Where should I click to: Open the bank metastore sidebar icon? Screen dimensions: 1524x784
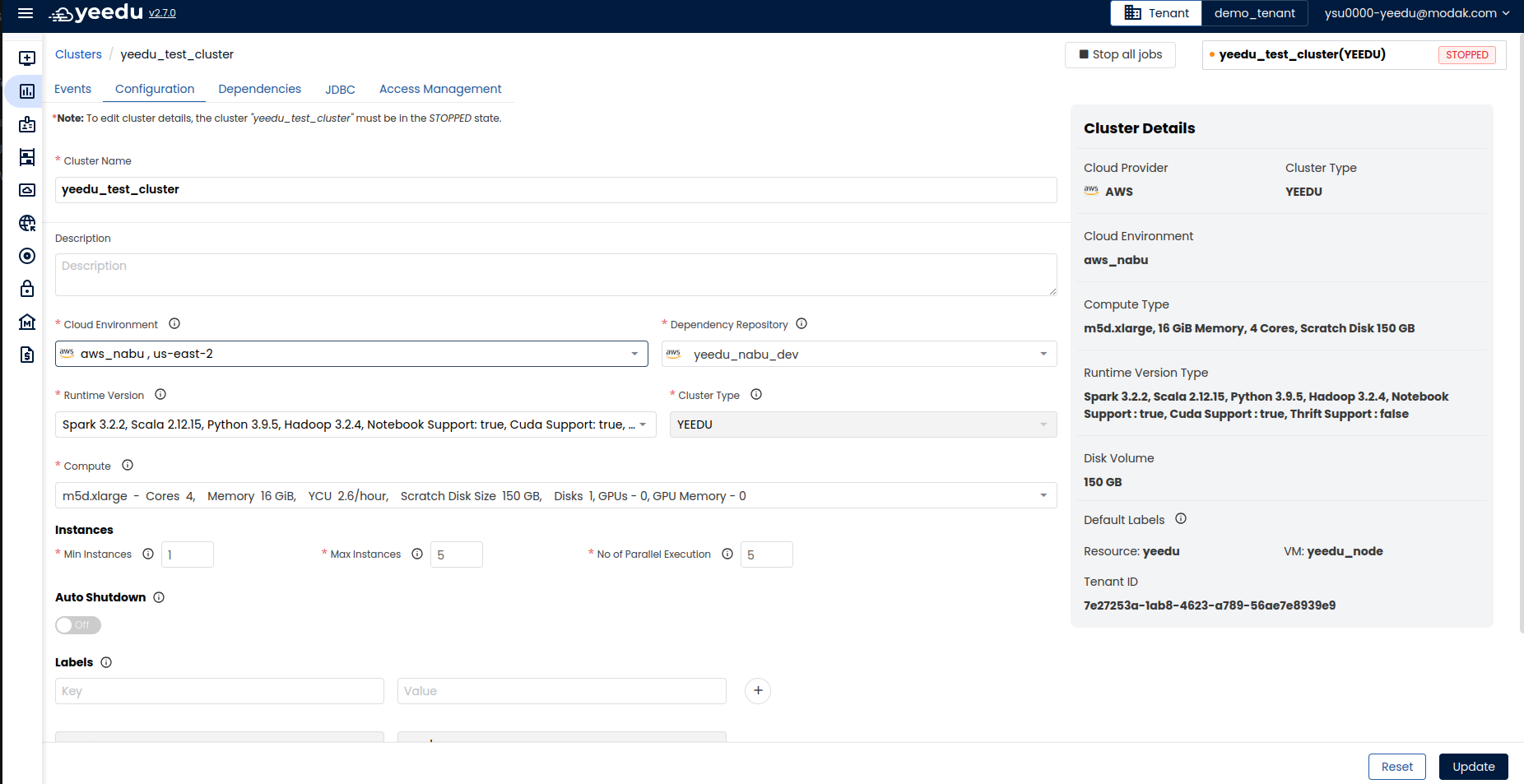[x=27, y=322]
